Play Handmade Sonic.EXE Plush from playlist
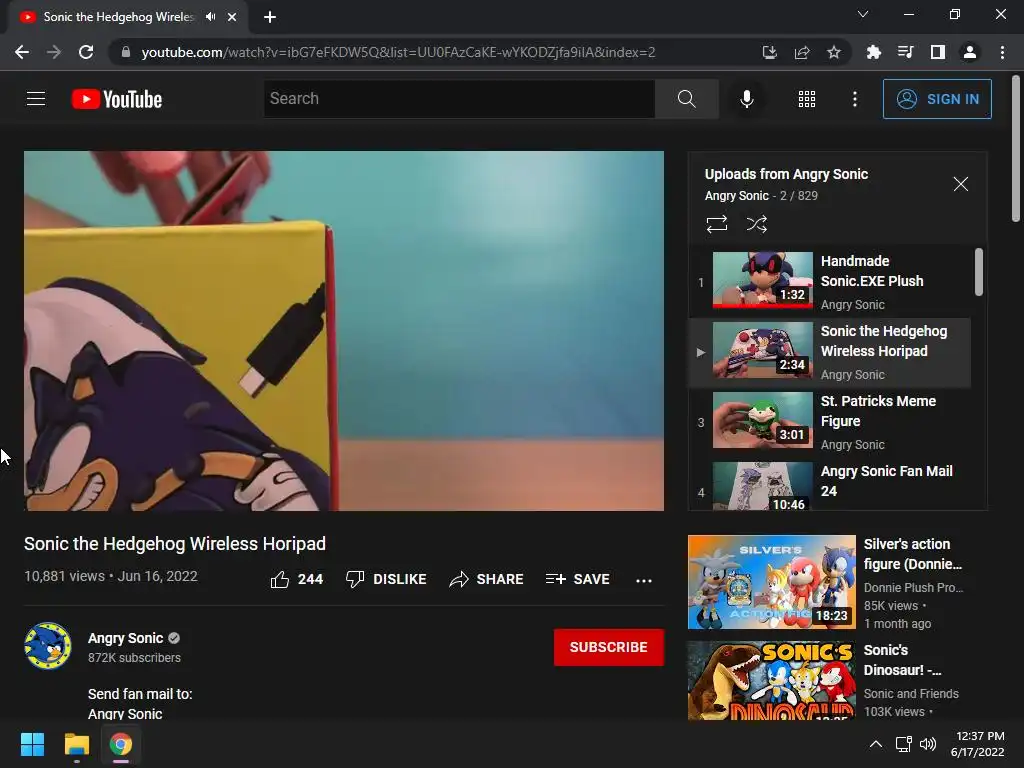 click(x=830, y=281)
